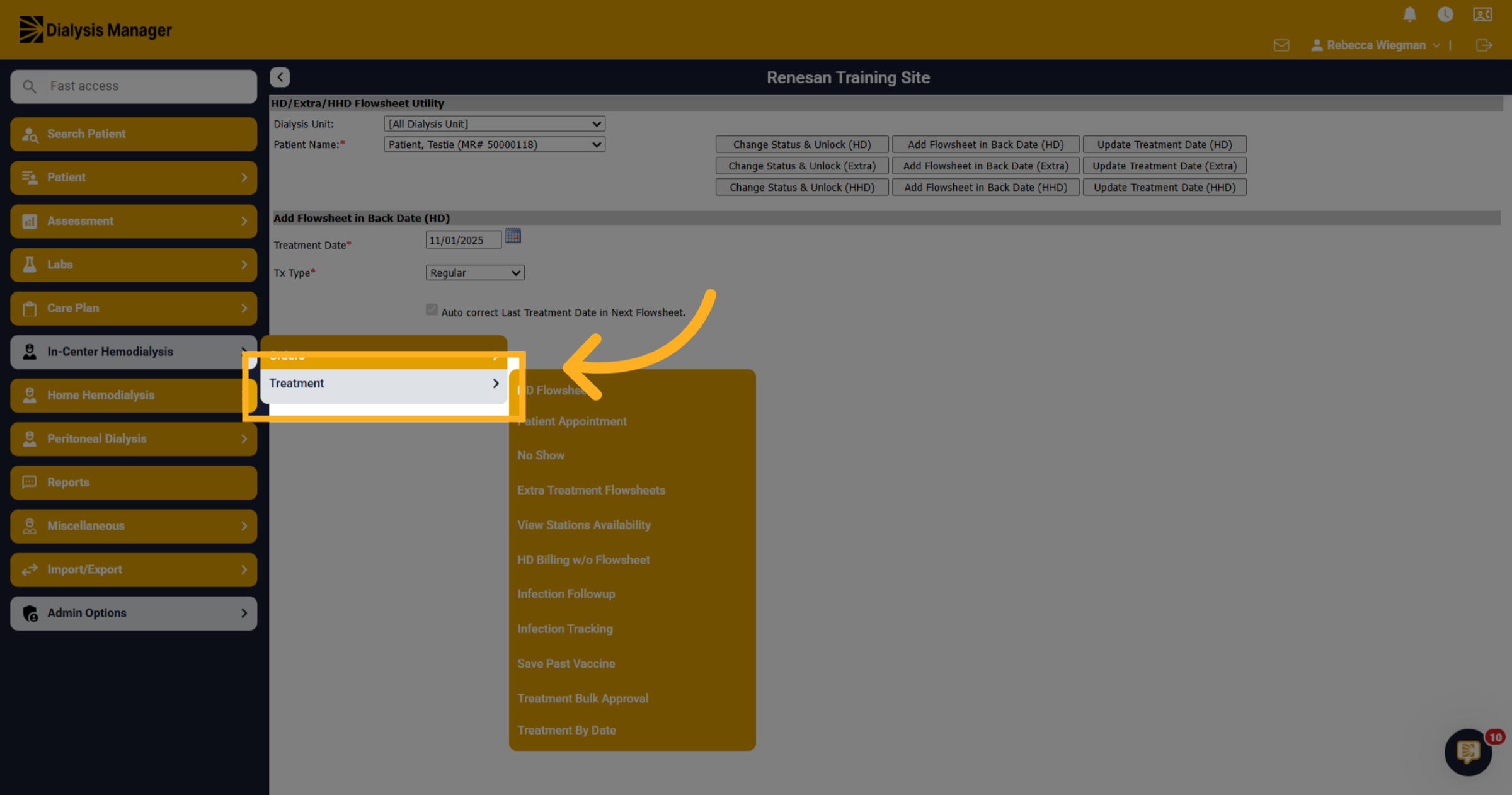
Task: Open the calendar picker for Treatment Date
Action: [x=513, y=236]
